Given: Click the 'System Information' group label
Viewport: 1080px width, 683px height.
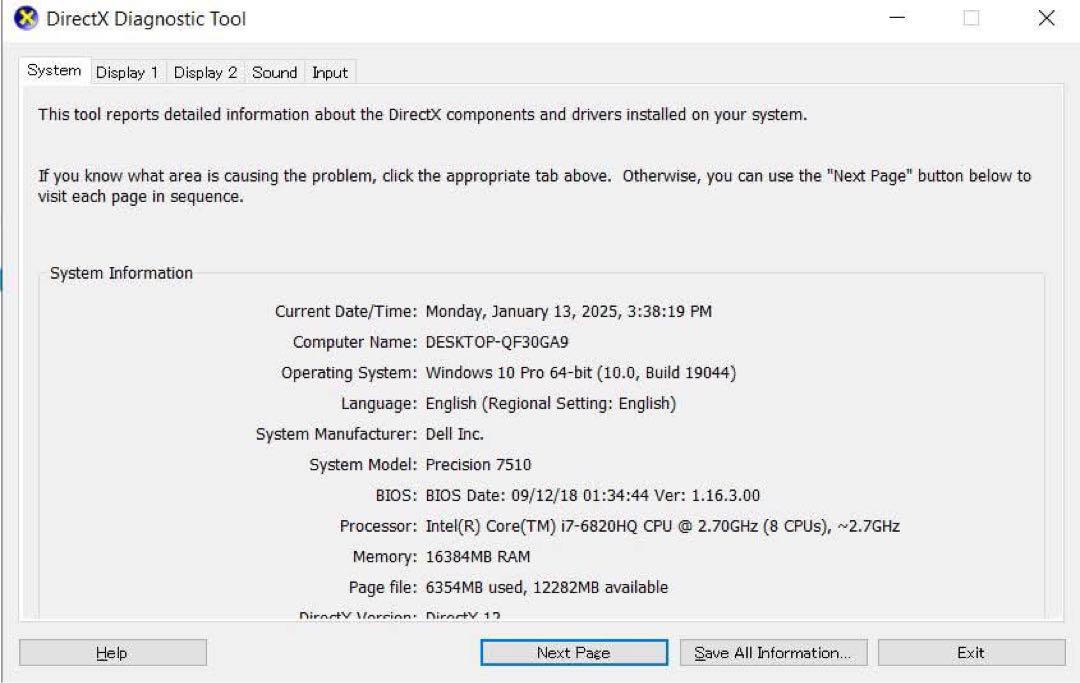Looking at the screenshot, I should point(121,273).
